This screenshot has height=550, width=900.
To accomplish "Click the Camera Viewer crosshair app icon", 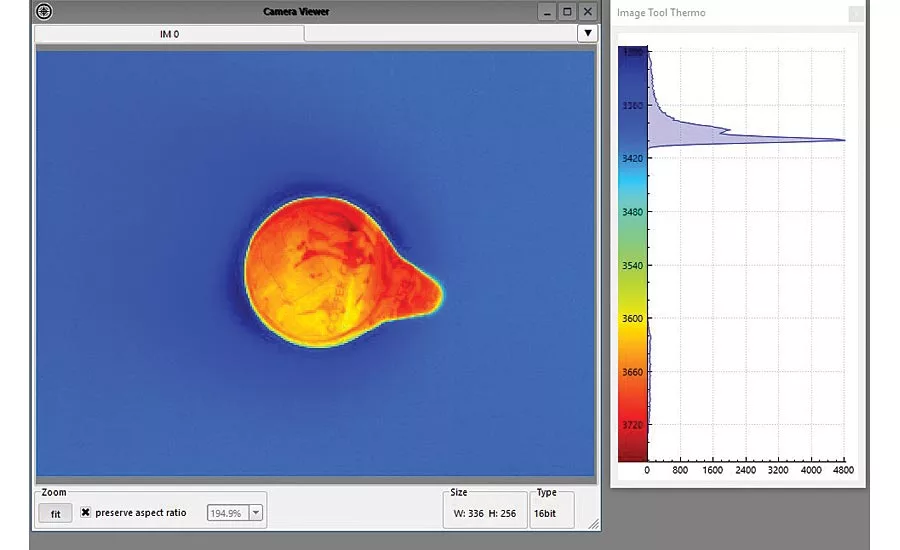I will 44,11.
